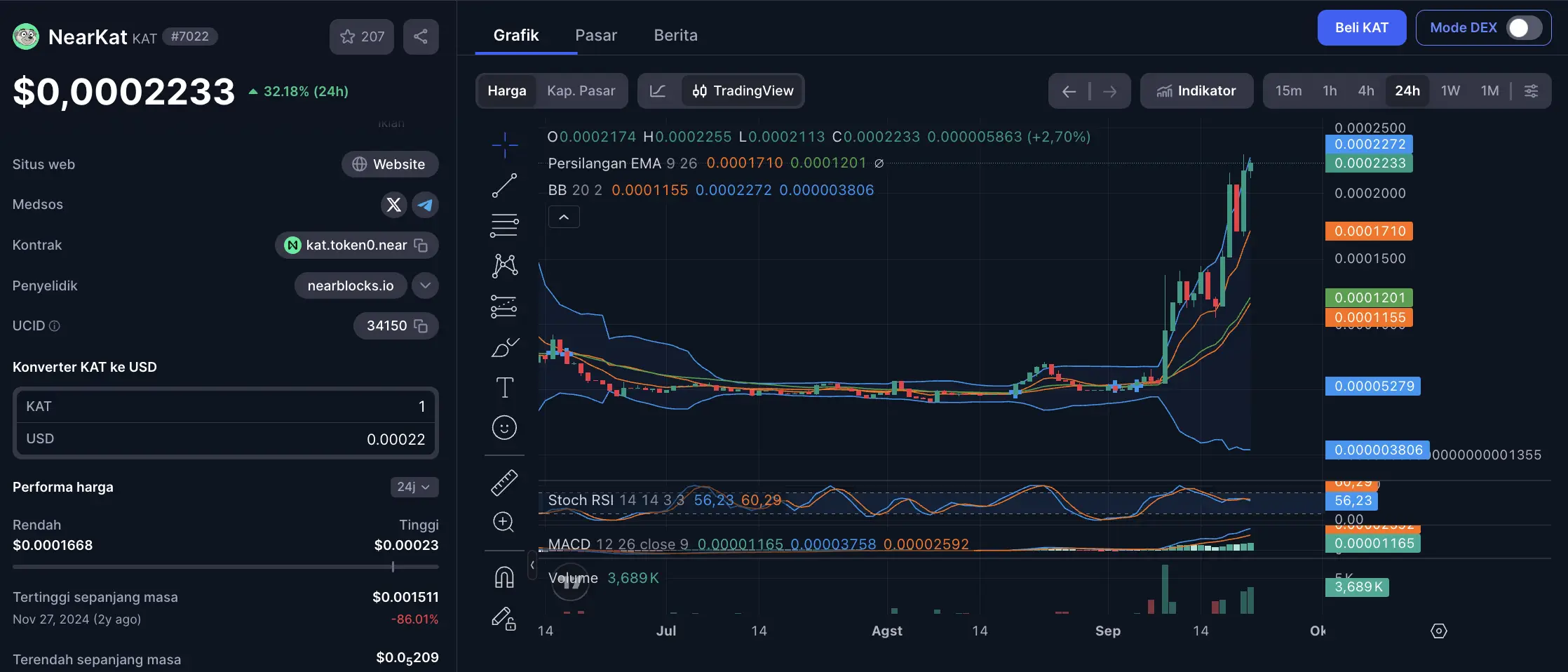Open the Pasar tab
The height and width of the screenshot is (672, 1568).
(x=596, y=35)
